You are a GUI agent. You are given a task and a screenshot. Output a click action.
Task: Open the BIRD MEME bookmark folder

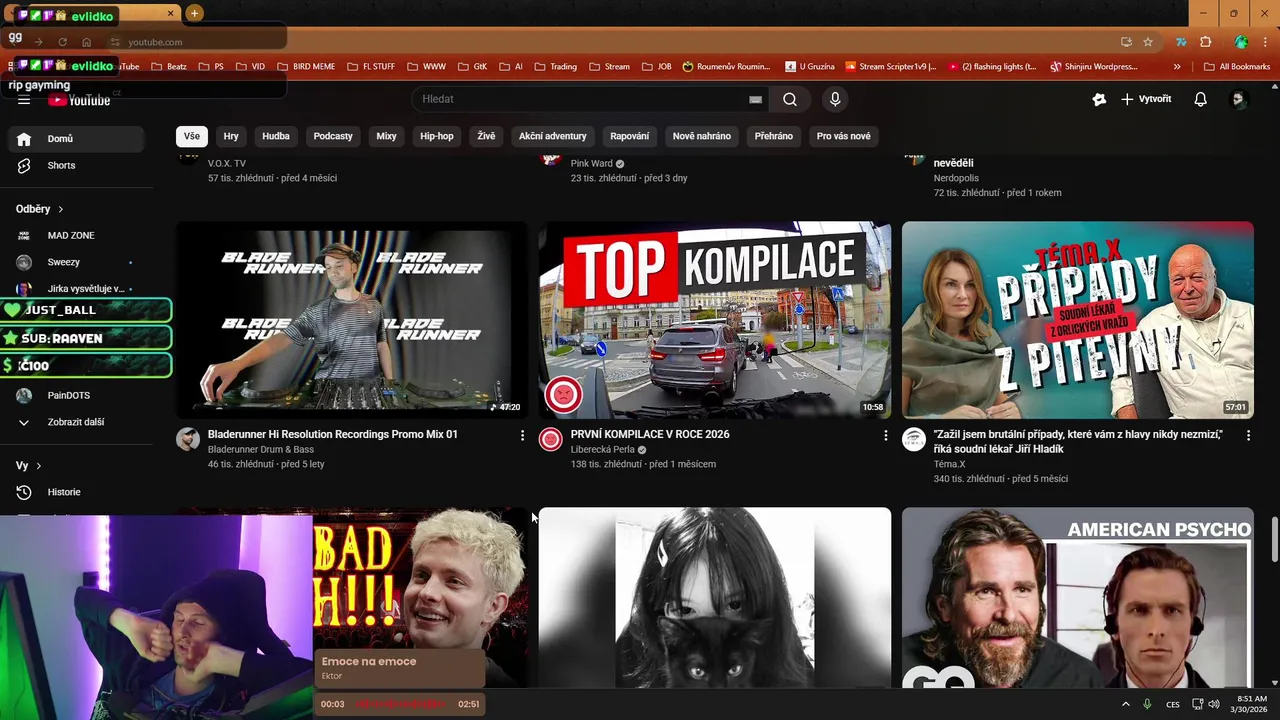(306, 67)
